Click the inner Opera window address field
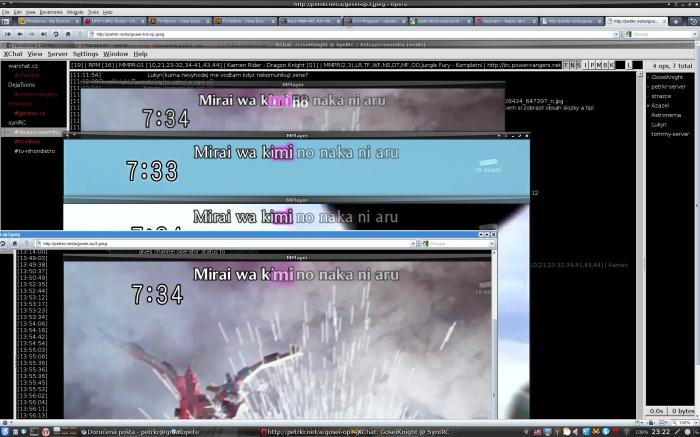The height and width of the screenshot is (437, 700). [x=223, y=243]
